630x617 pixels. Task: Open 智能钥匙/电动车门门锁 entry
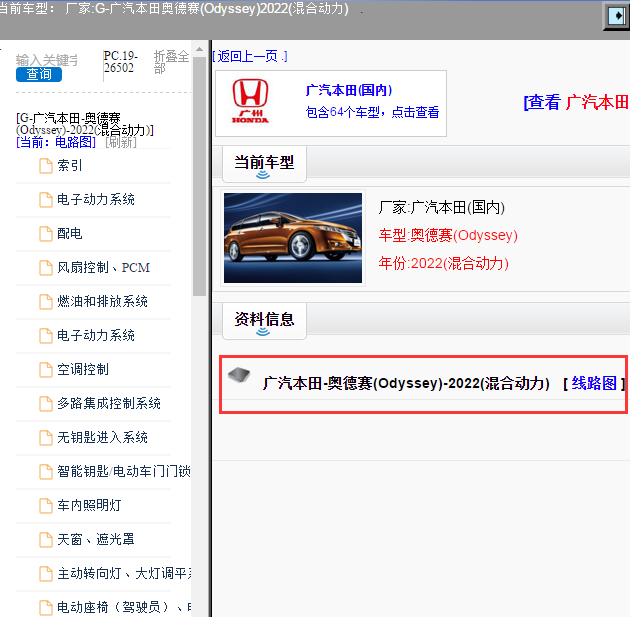click(124, 471)
